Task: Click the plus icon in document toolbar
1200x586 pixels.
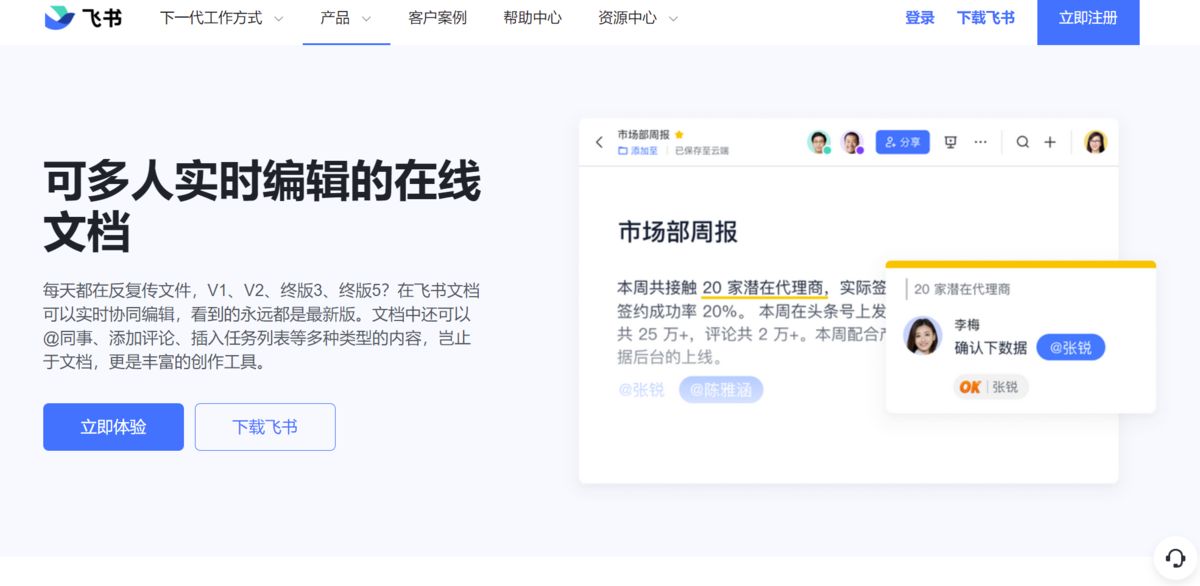Action: point(1050,142)
